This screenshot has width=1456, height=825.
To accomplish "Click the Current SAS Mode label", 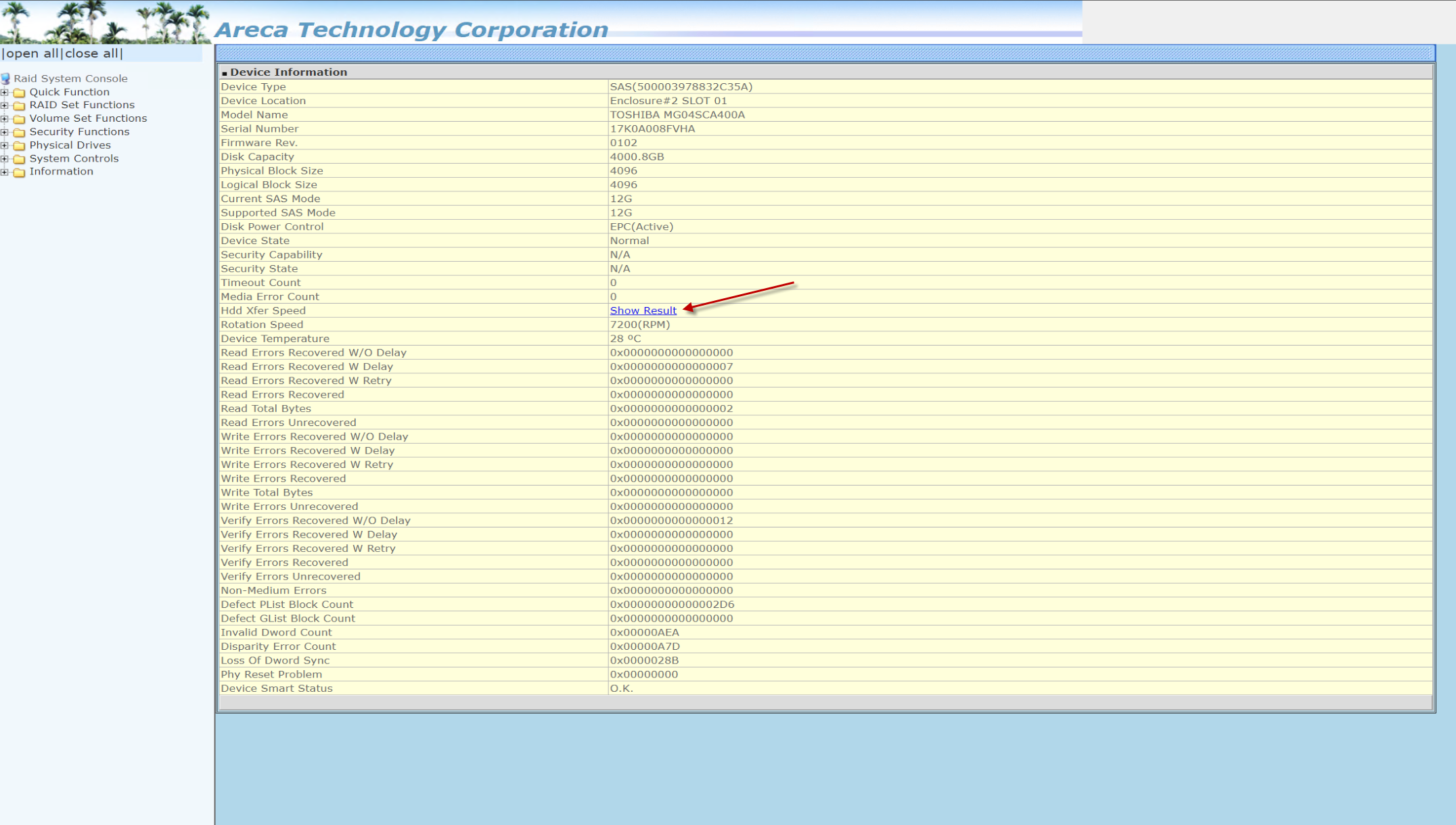I will point(271,199).
